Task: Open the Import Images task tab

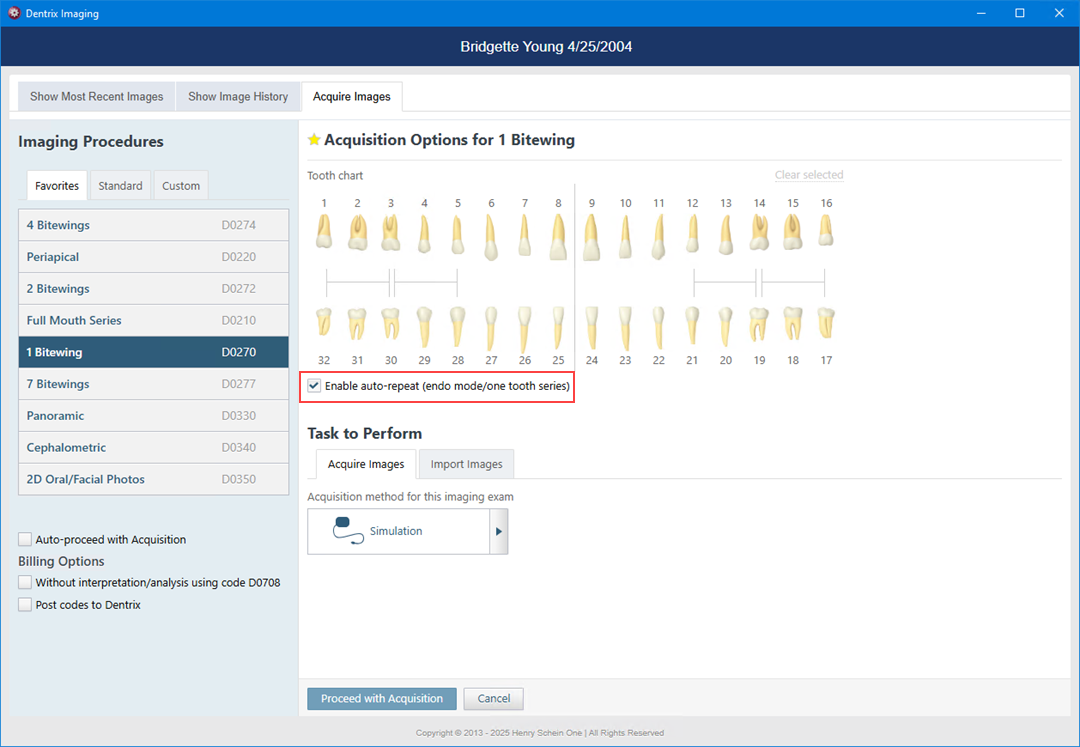Action: coord(466,464)
